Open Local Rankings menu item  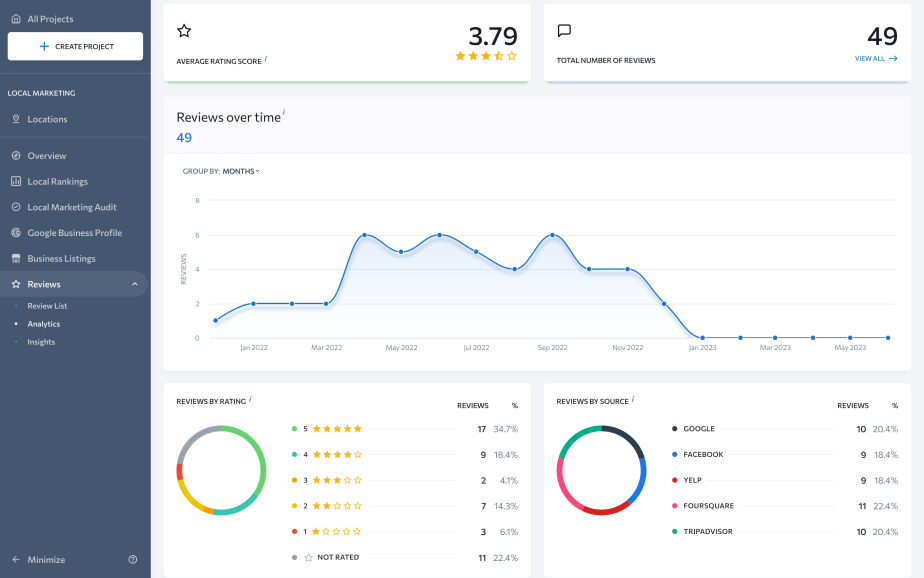click(x=57, y=181)
